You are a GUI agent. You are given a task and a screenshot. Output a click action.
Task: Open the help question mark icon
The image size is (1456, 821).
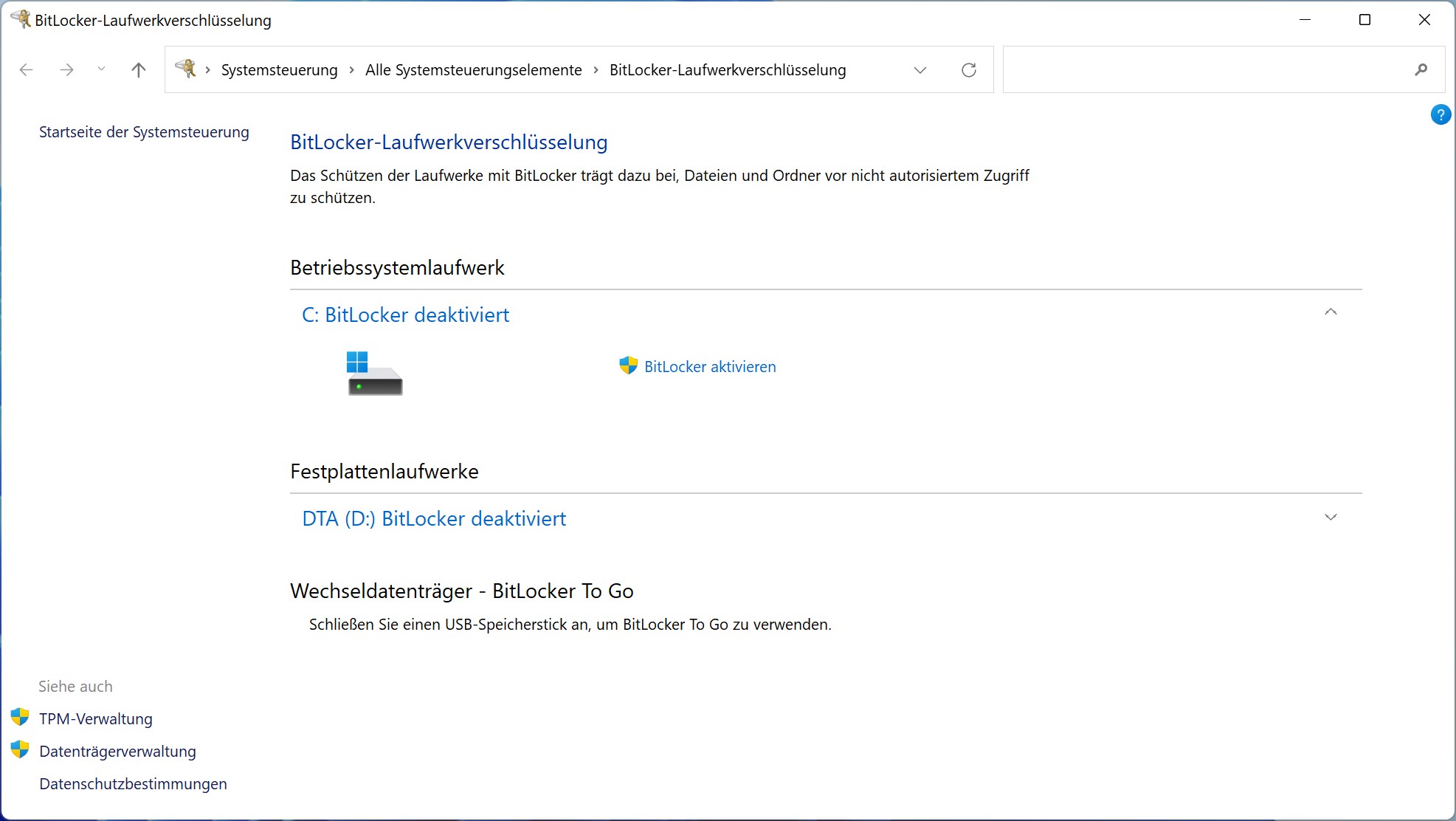[1439, 114]
